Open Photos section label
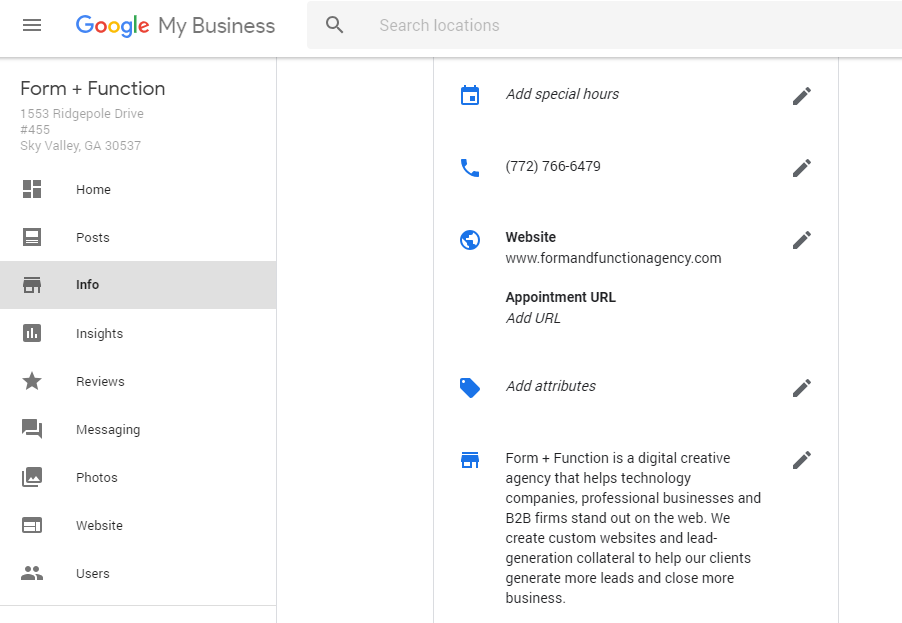This screenshot has width=902, height=623. coord(97,477)
